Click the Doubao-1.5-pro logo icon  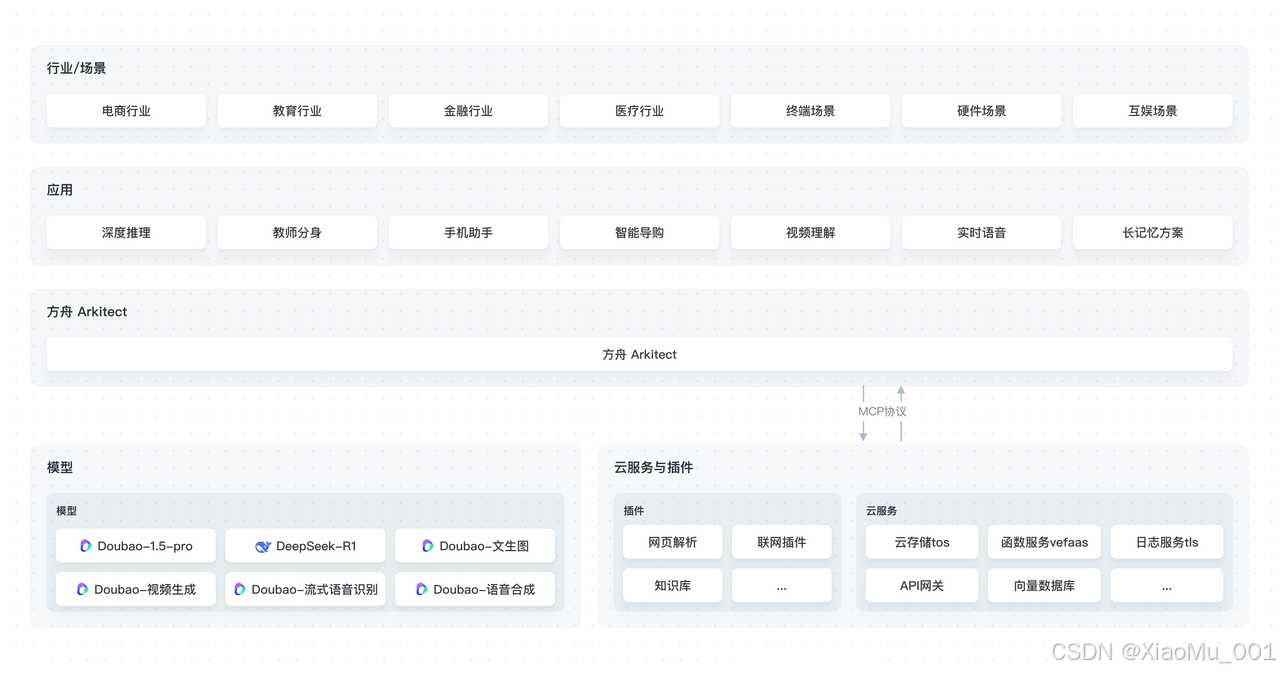point(86,546)
